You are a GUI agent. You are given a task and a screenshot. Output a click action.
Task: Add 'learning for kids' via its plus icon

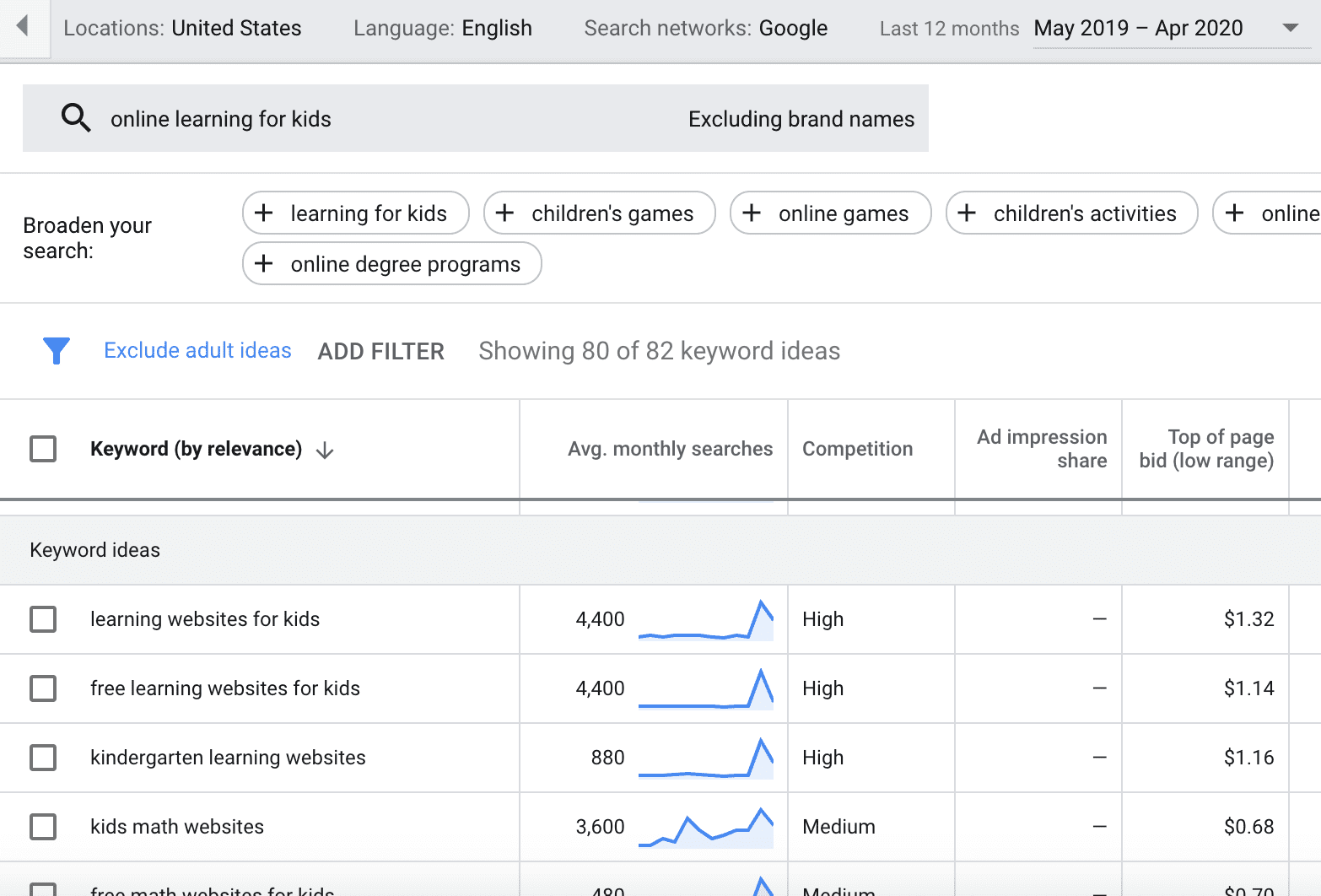click(x=265, y=213)
